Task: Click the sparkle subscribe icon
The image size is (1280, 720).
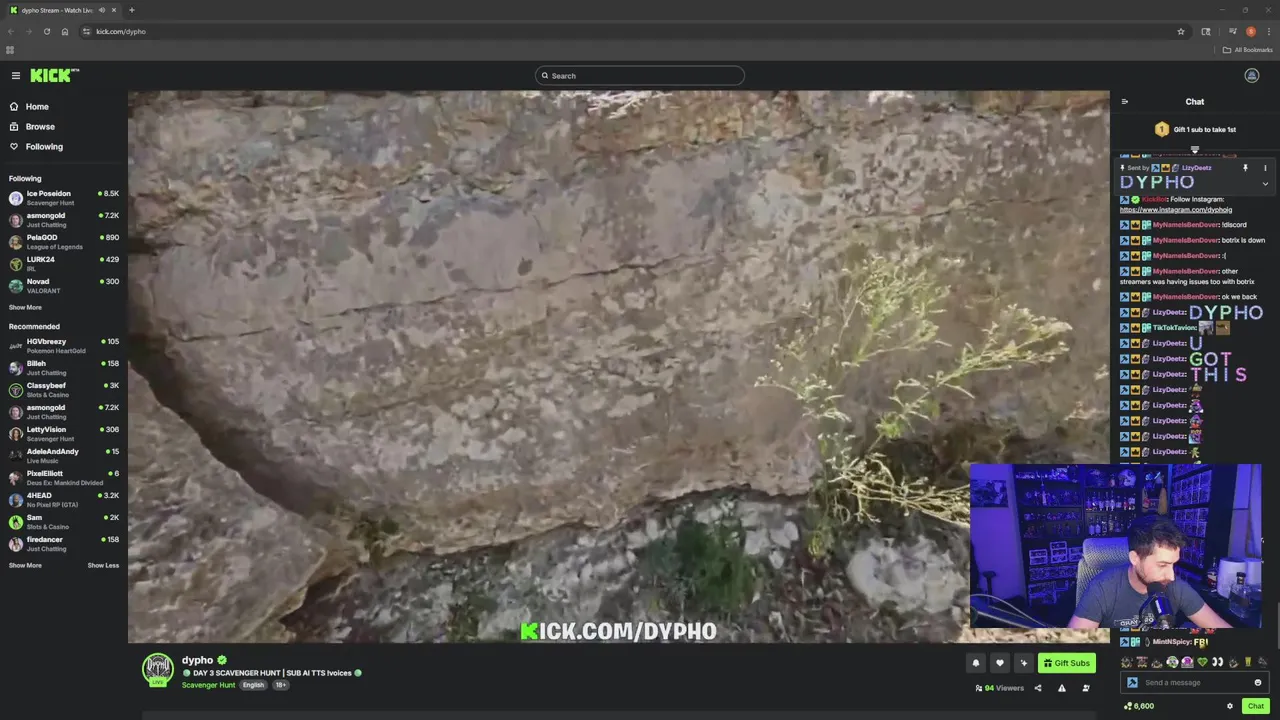Action: pyautogui.click(x=1023, y=663)
